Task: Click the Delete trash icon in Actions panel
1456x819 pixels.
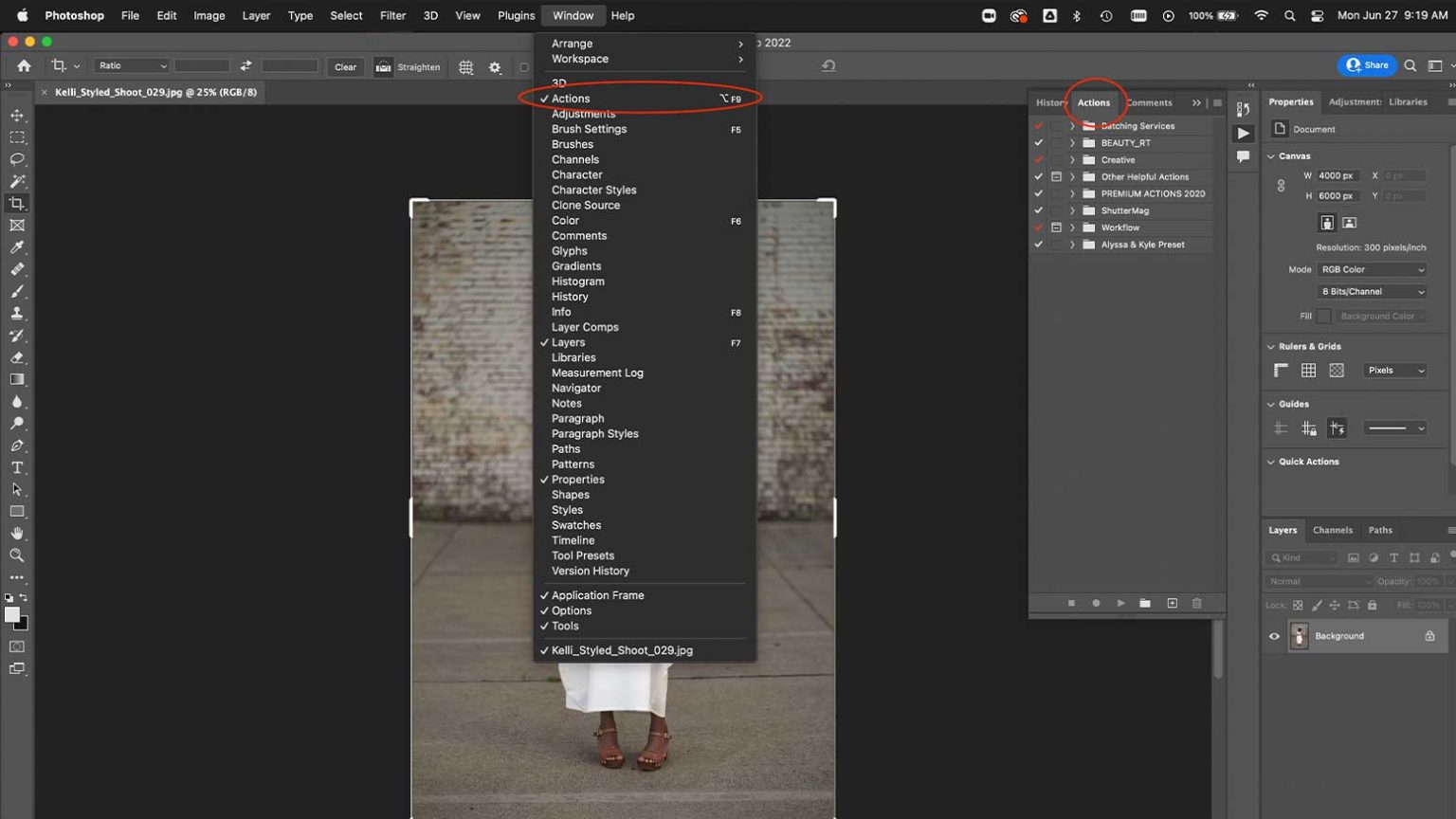Action: tap(1196, 603)
